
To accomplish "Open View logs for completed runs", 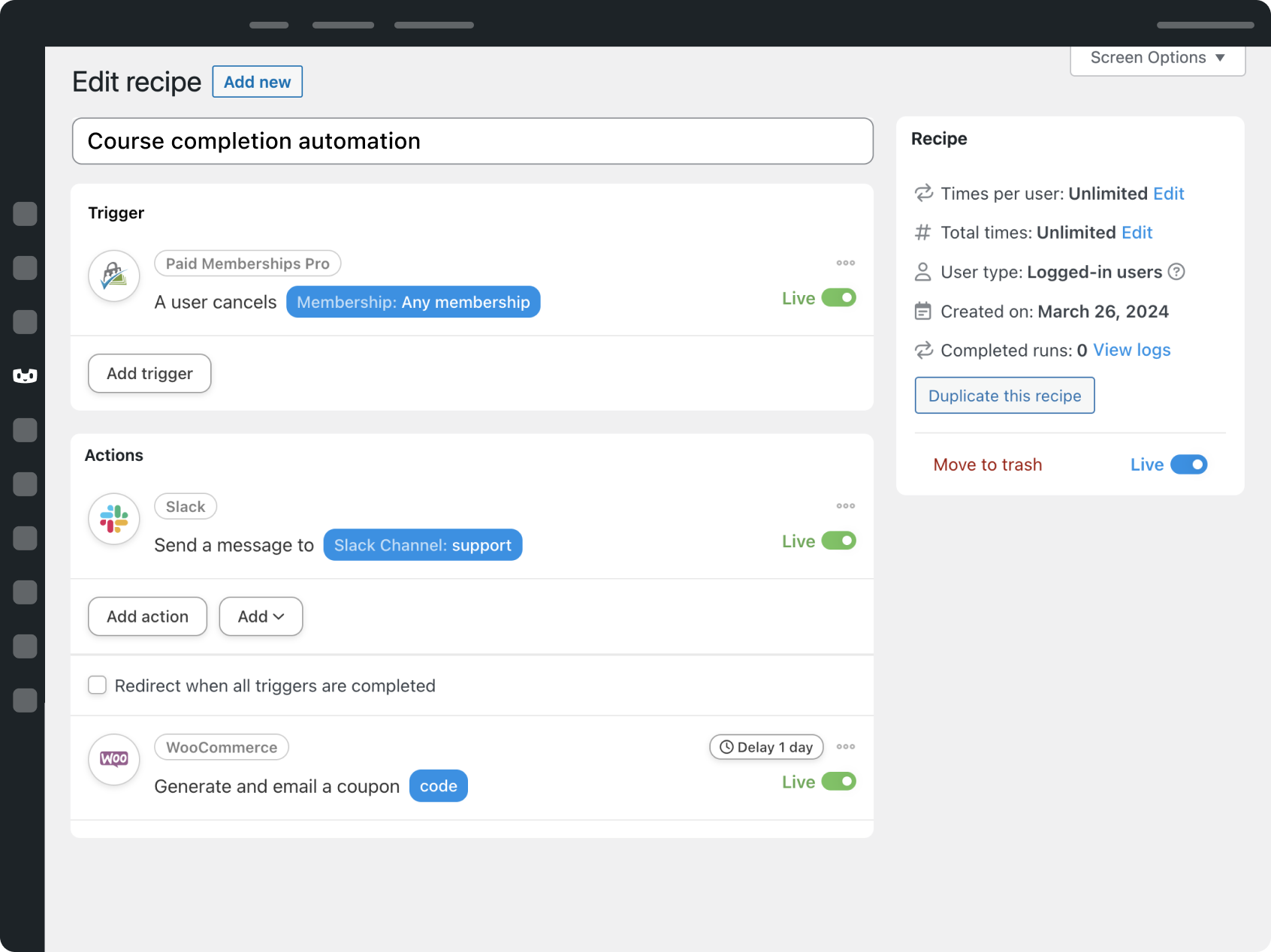I will 1131,350.
